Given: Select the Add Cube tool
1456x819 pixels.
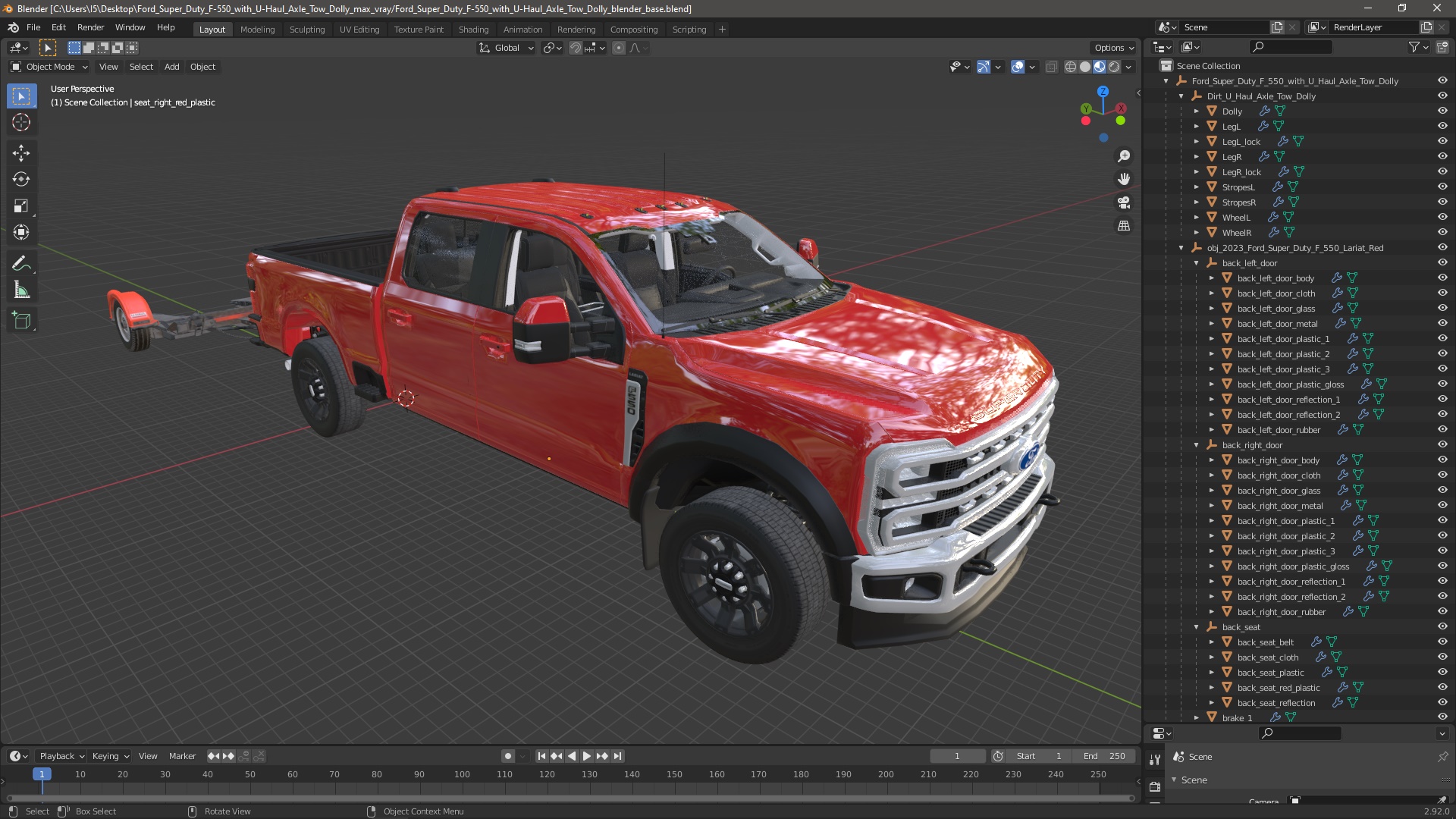Looking at the screenshot, I should point(21,321).
